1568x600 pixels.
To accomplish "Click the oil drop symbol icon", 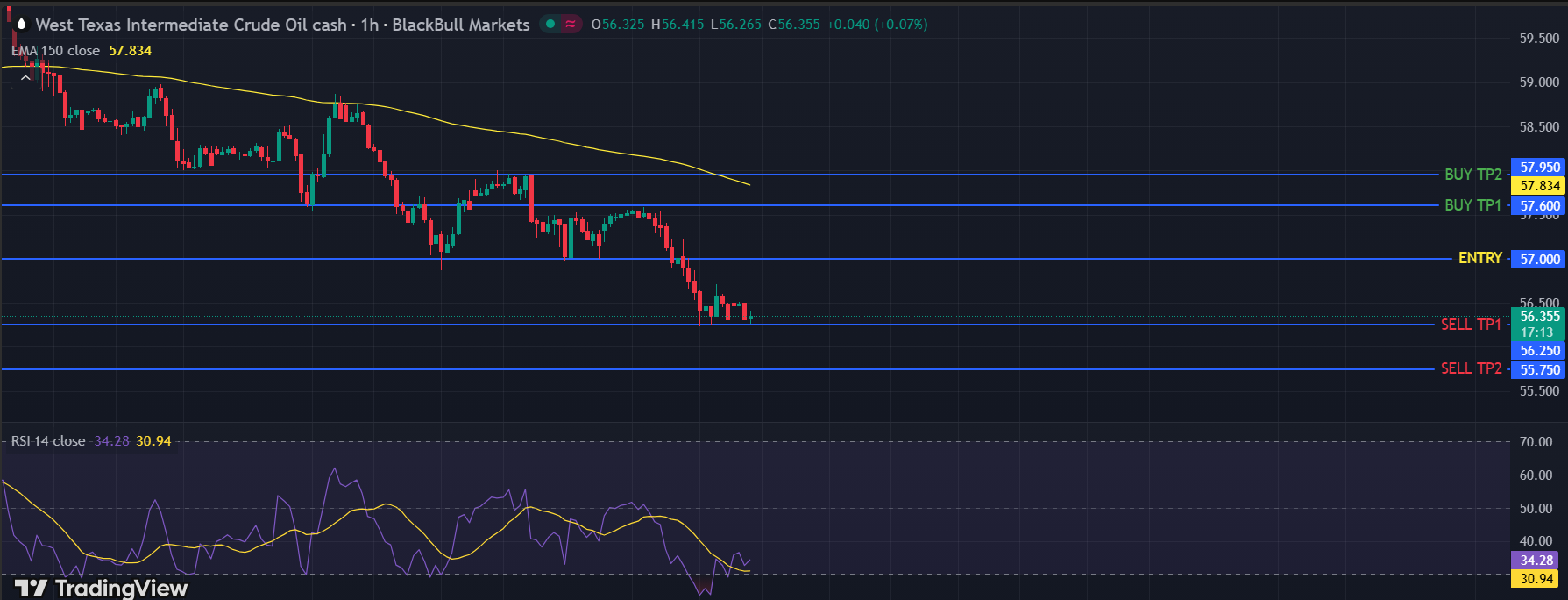I will pos(21,25).
